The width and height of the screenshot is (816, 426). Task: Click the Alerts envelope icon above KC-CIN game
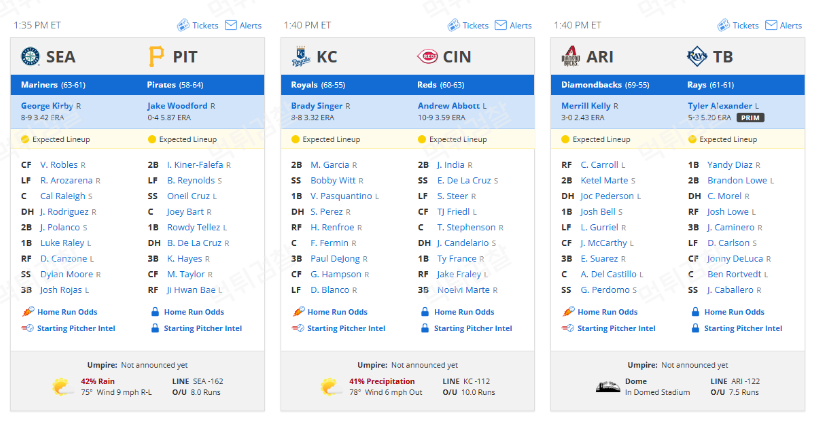tap(501, 25)
